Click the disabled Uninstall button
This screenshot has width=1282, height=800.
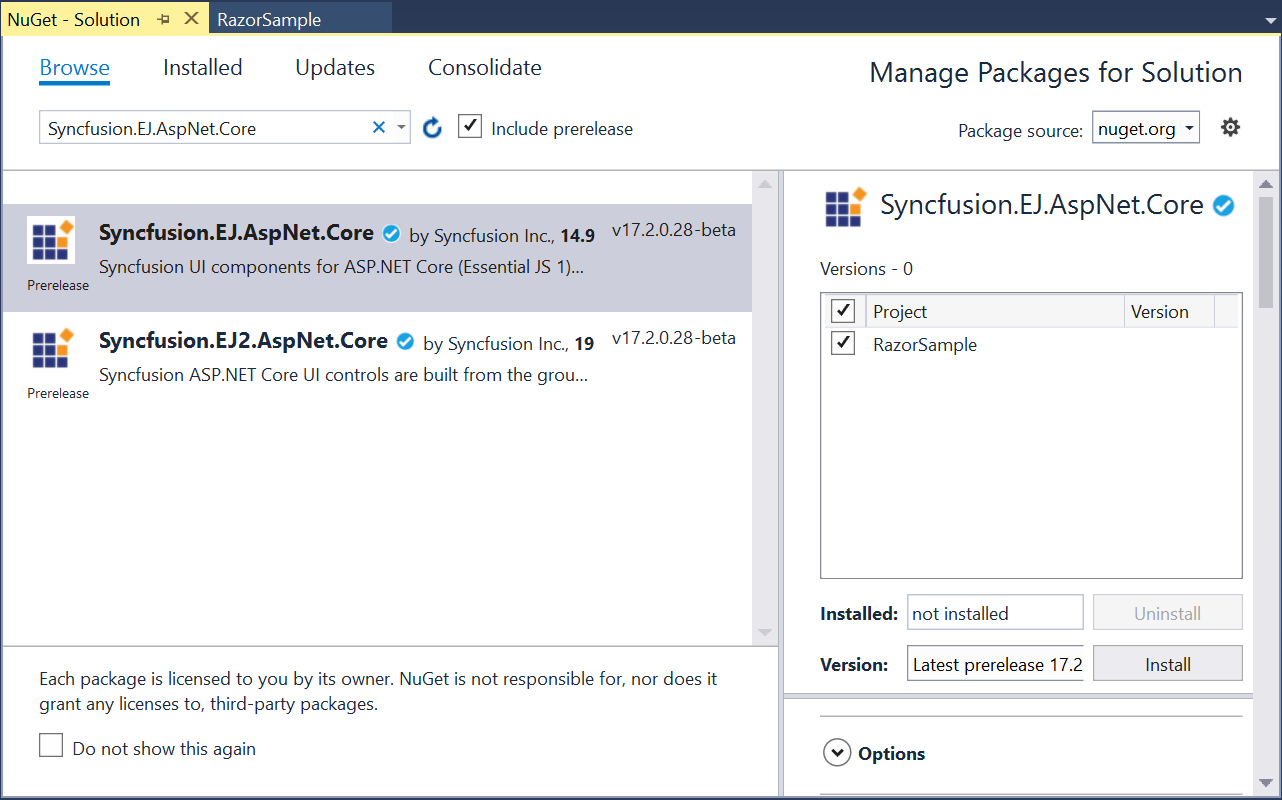point(1167,613)
